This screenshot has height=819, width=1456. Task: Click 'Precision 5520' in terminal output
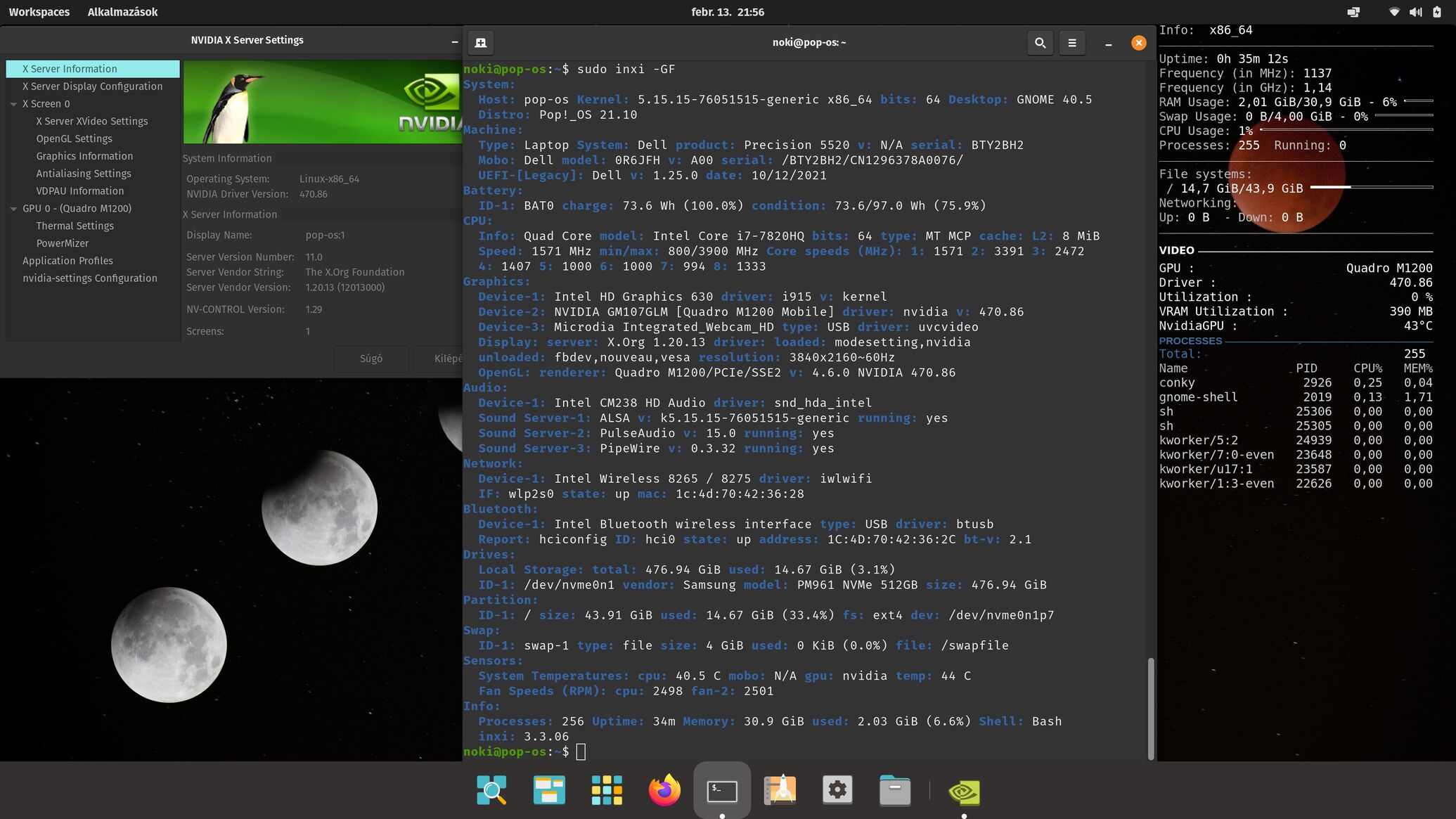pos(797,145)
